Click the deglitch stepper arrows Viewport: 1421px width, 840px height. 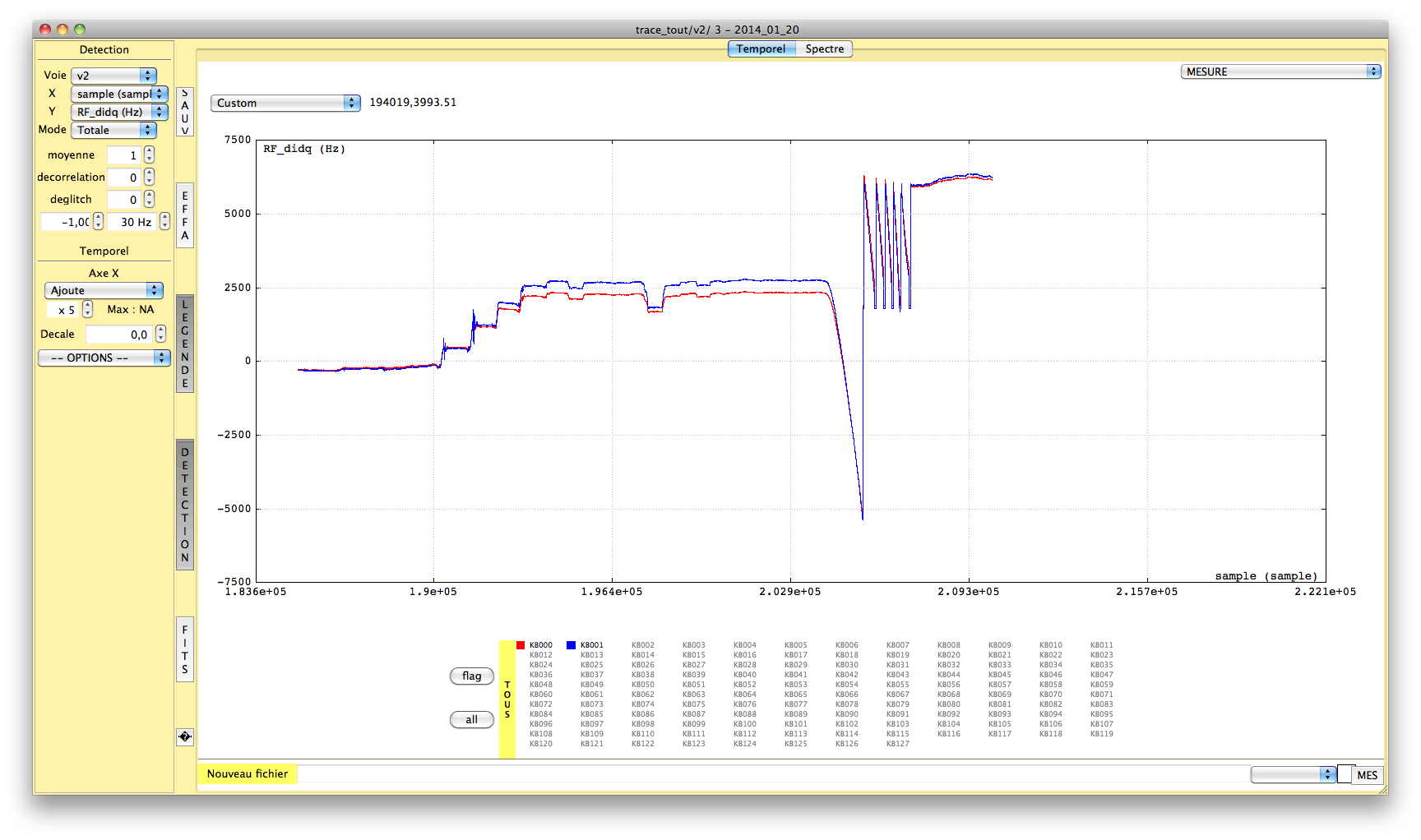(x=149, y=200)
